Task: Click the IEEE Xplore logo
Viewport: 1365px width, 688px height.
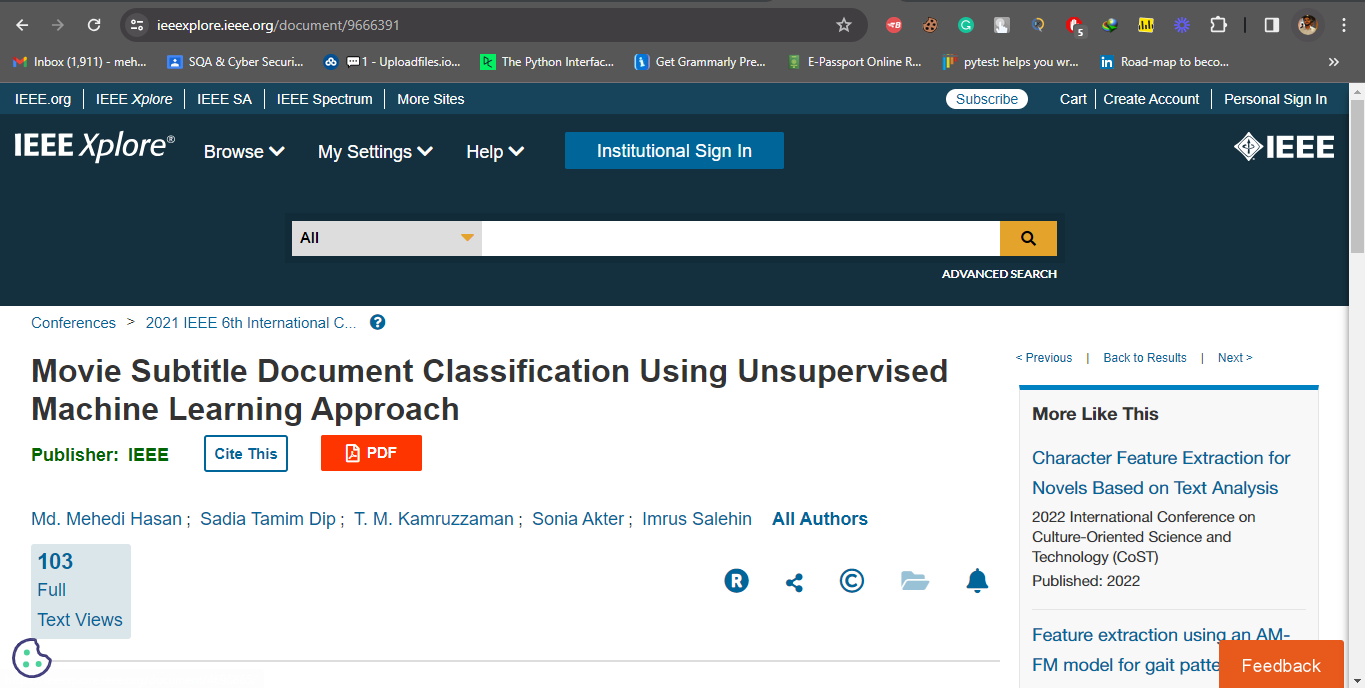Action: click(x=94, y=147)
